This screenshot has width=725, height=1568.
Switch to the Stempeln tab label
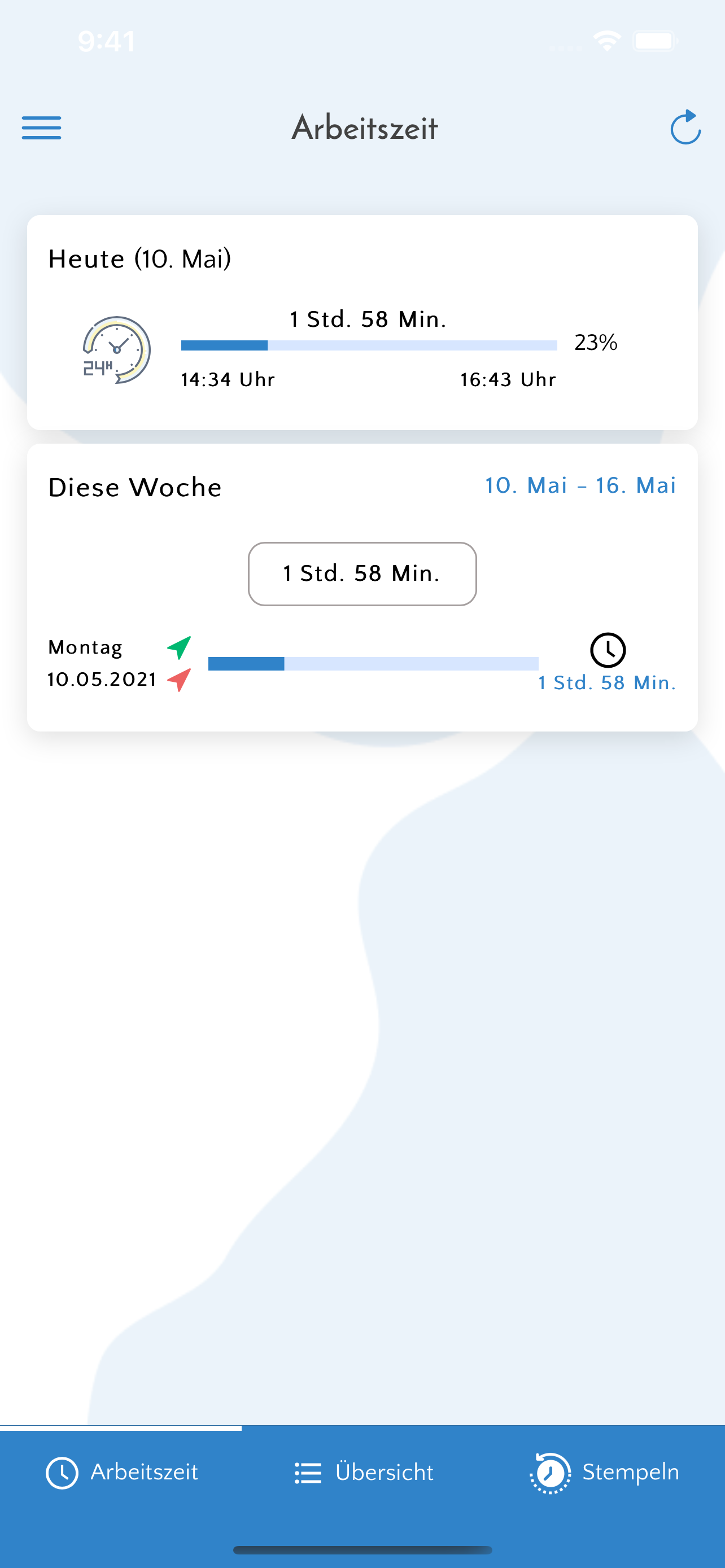tap(631, 1472)
